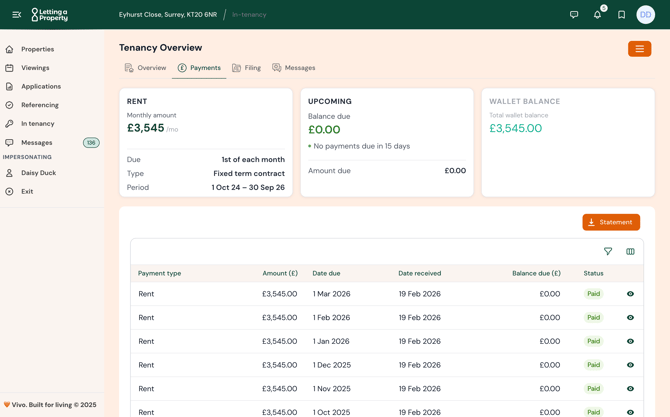Open the DD user avatar menu
670x417 pixels.
tap(646, 15)
